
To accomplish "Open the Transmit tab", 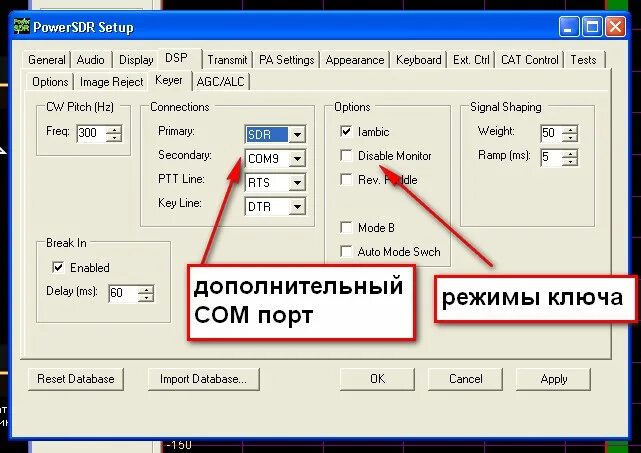I will point(227,60).
